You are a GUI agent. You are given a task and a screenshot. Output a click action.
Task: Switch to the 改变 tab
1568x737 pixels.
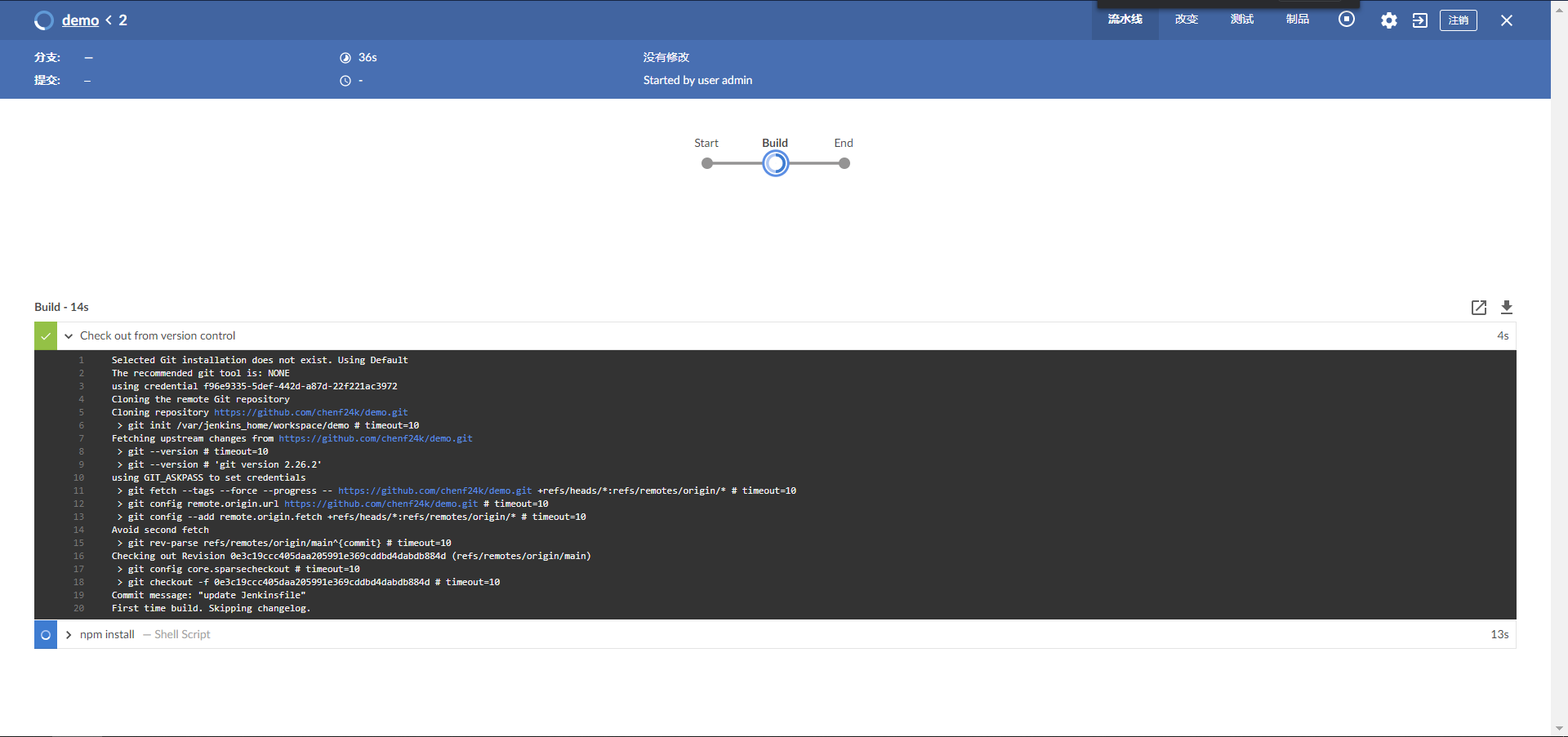(1186, 20)
